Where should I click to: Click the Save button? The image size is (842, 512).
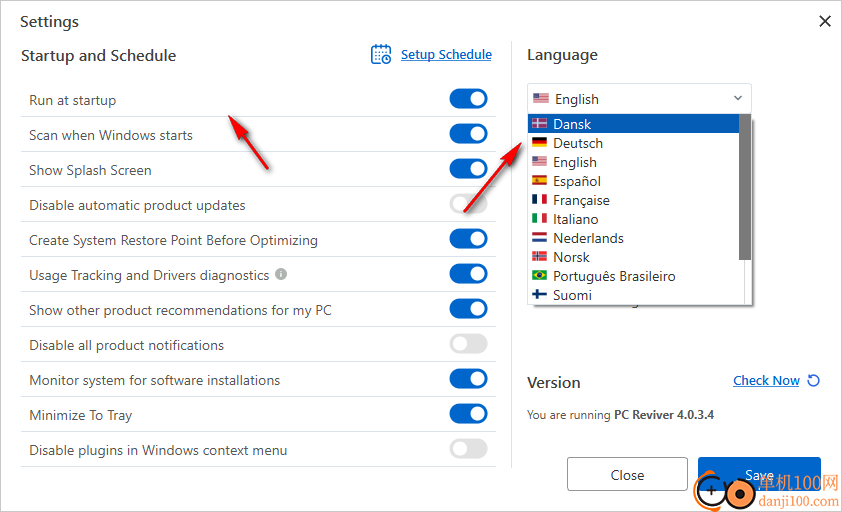[759, 474]
